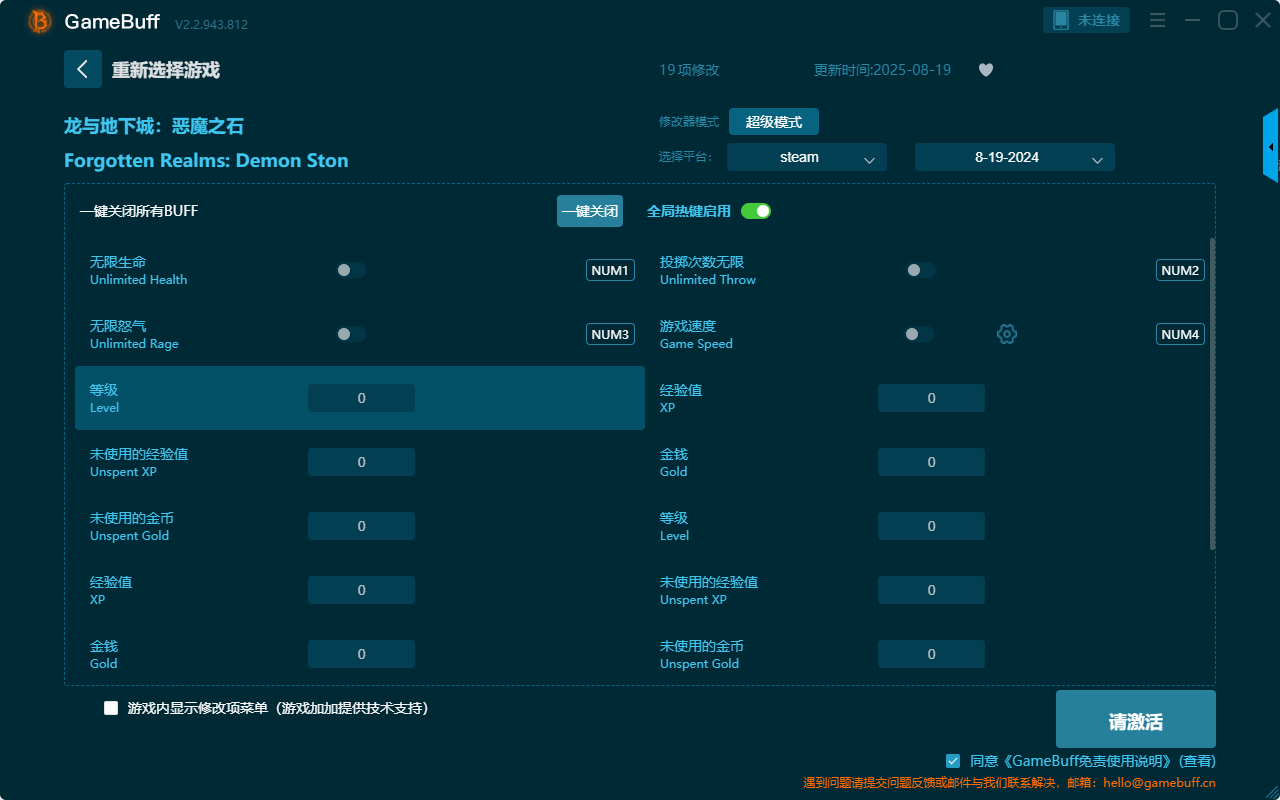Toggle Unlimited Health switch
The width and height of the screenshot is (1280, 800).
(x=351, y=270)
